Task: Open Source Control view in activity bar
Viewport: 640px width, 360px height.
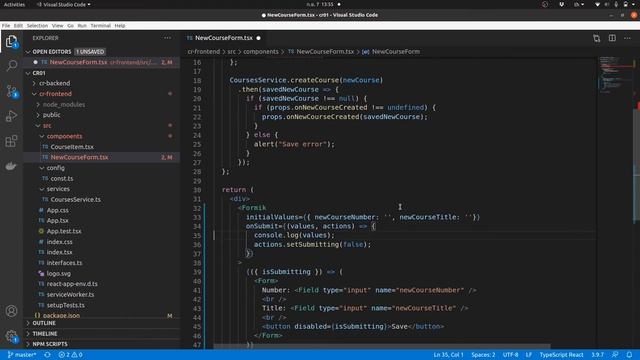Action: point(11,91)
